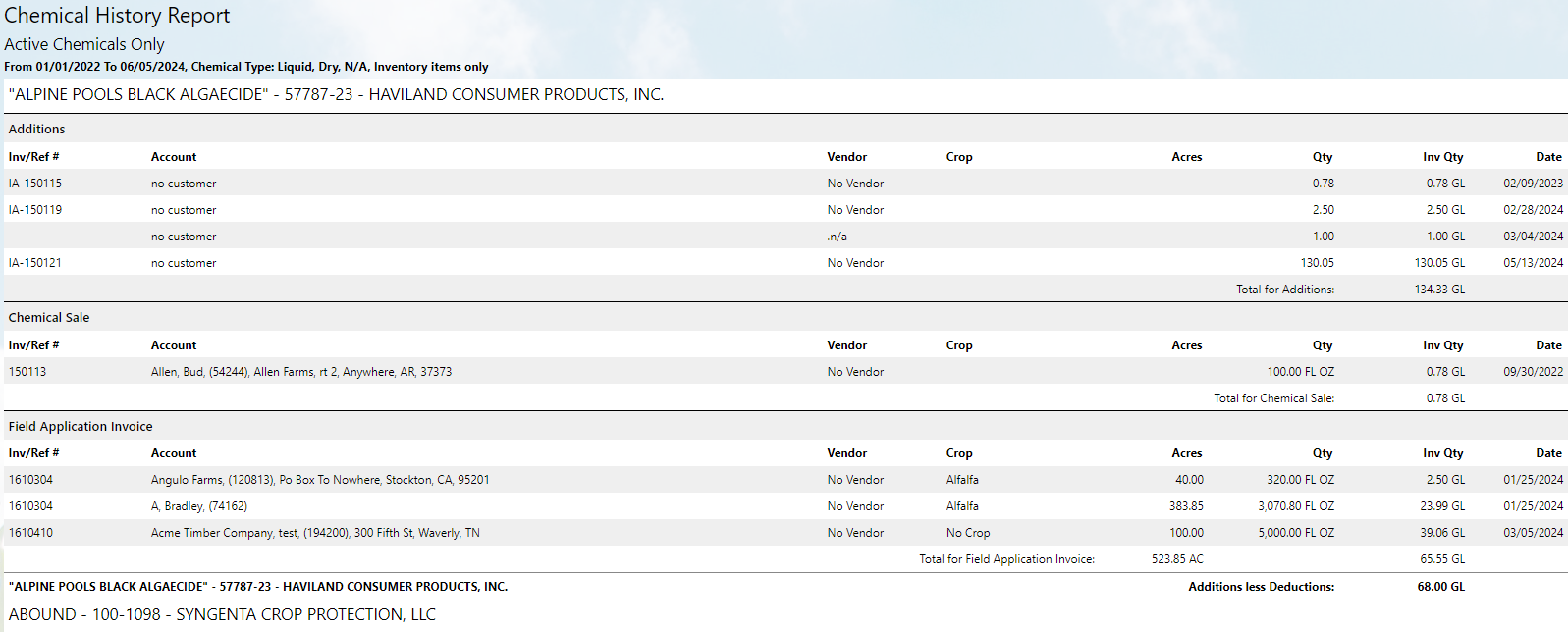
Task: Click the 'A, Bradley, (74162)' account
Action: point(199,506)
